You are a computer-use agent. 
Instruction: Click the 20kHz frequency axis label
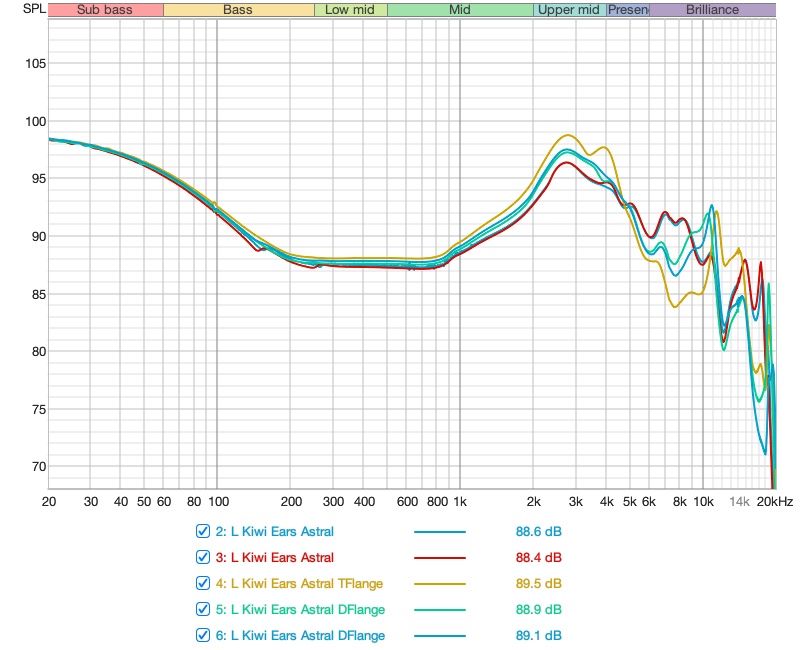click(775, 502)
